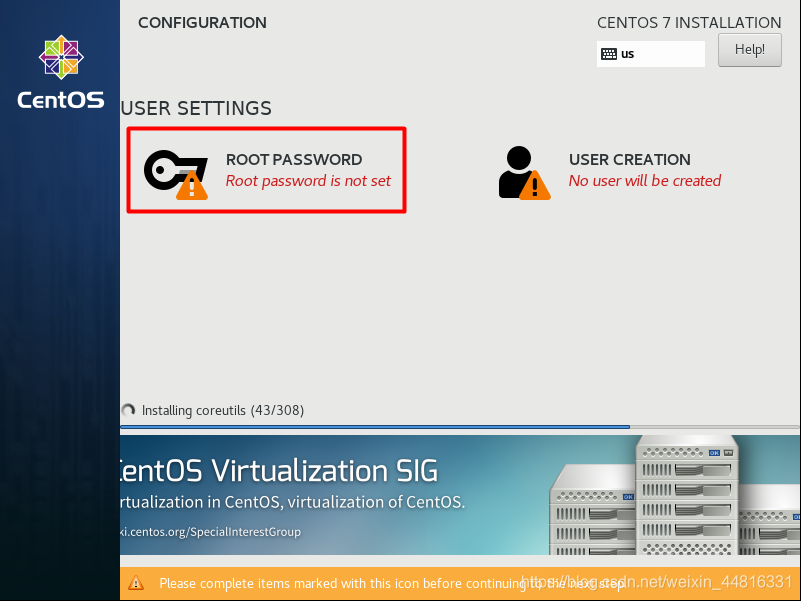Click the us keyboard layout field
The height and width of the screenshot is (601, 801).
coord(650,54)
